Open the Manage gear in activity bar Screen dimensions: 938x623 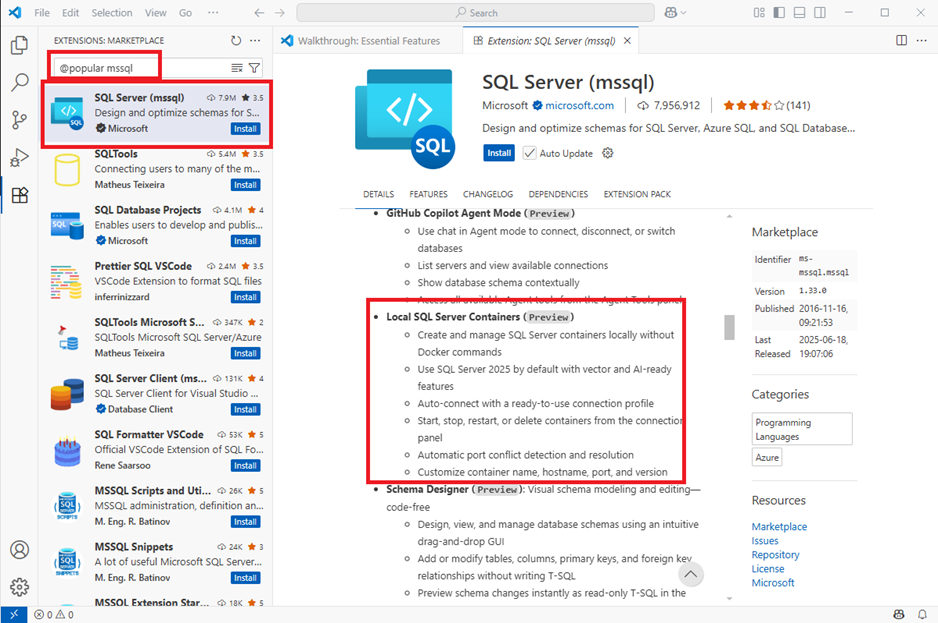(x=19, y=587)
